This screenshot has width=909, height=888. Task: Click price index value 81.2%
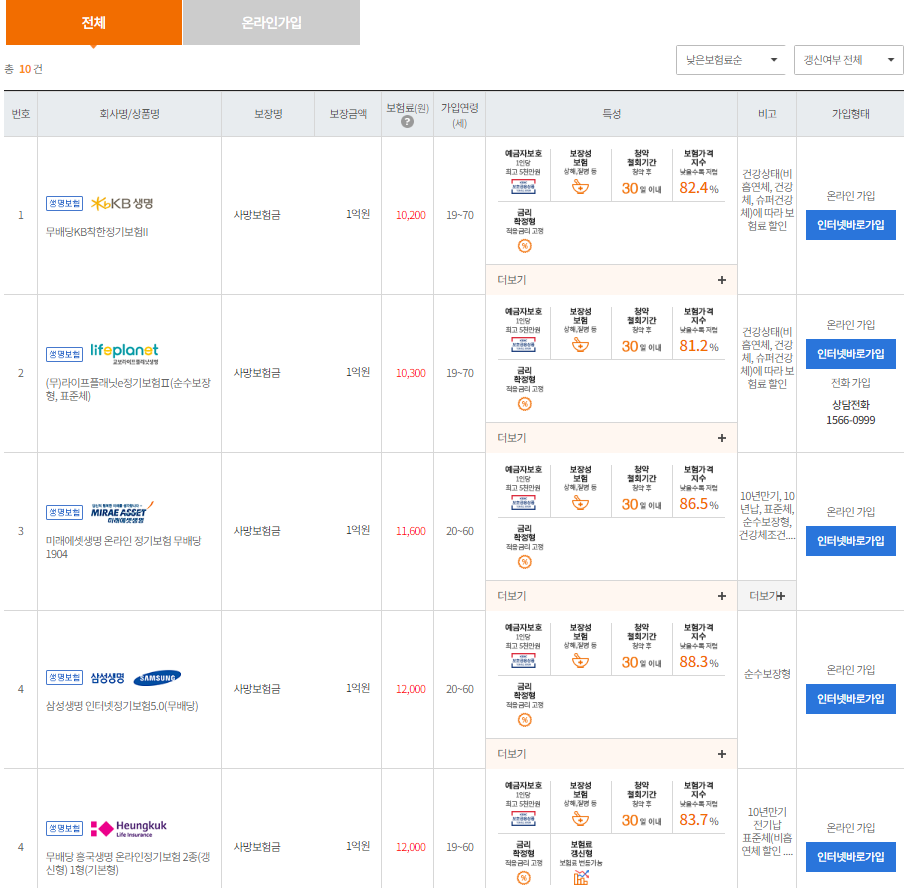tap(699, 346)
